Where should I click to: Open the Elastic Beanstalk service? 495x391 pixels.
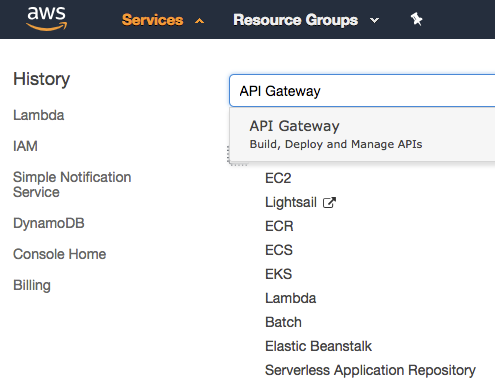click(x=318, y=346)
